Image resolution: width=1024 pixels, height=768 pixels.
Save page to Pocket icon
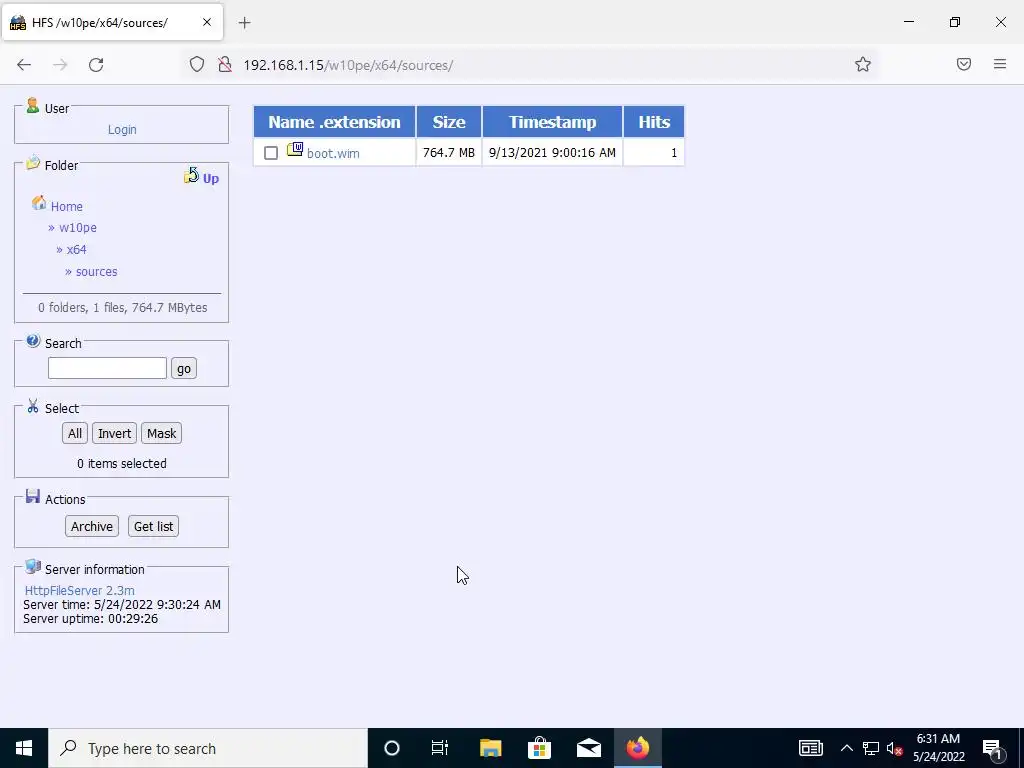tap(964, 64)
